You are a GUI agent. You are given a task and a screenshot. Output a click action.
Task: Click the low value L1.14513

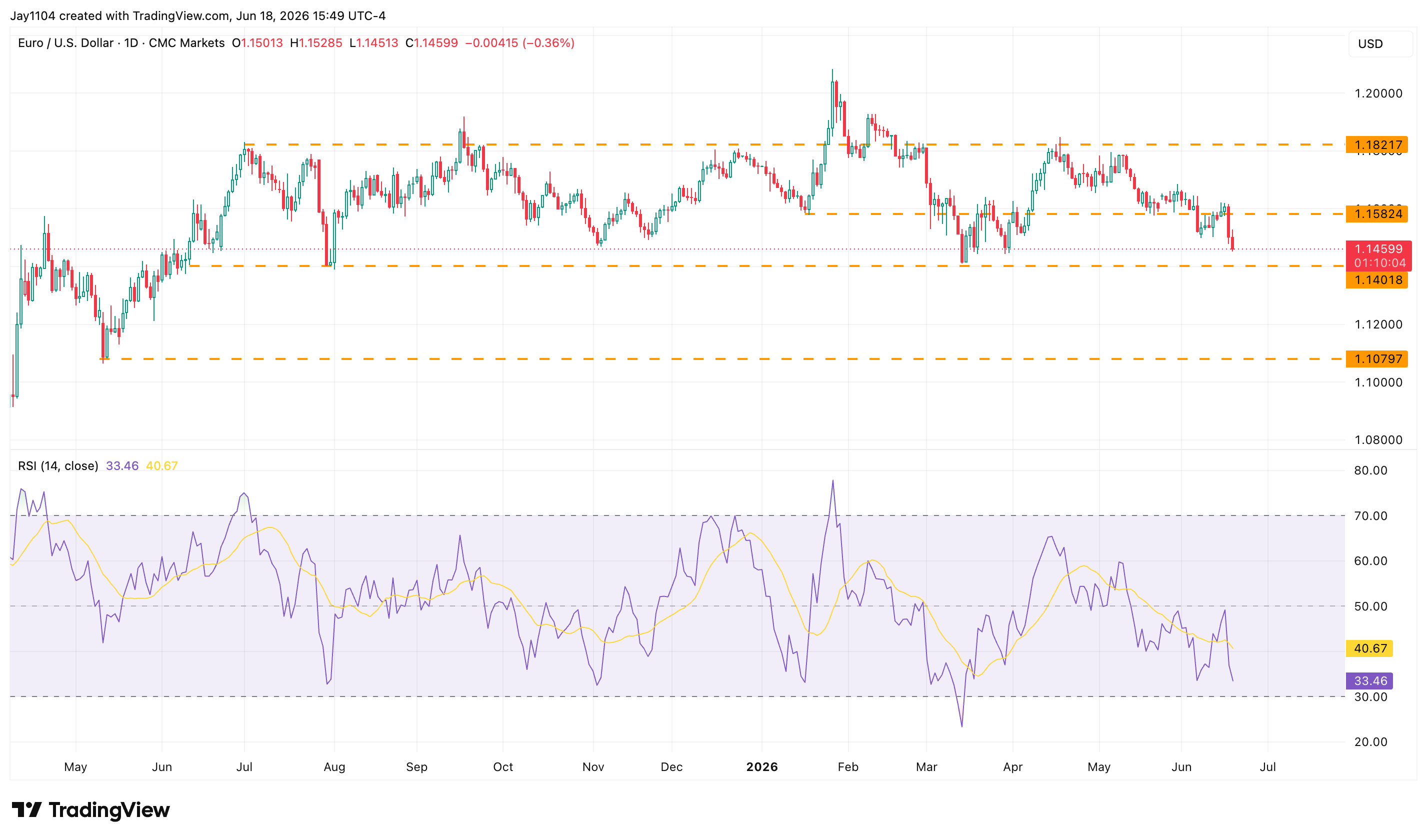373,43
